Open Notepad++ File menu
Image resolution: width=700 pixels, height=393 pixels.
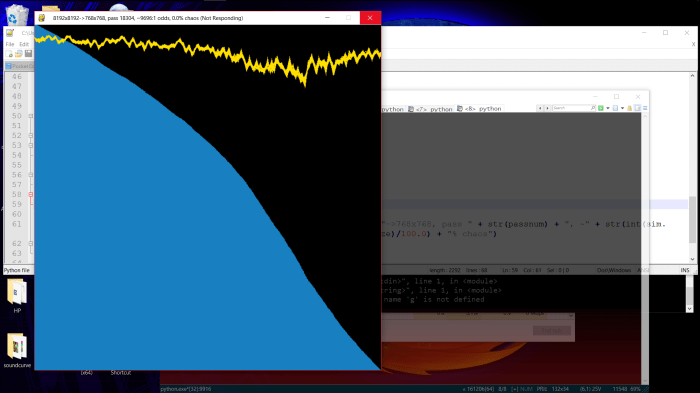pos(10,44)
